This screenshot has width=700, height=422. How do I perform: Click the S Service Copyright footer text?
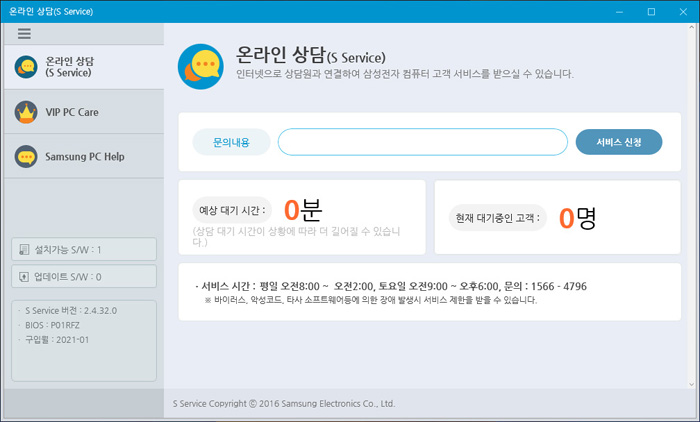click(x=284, y=404)
